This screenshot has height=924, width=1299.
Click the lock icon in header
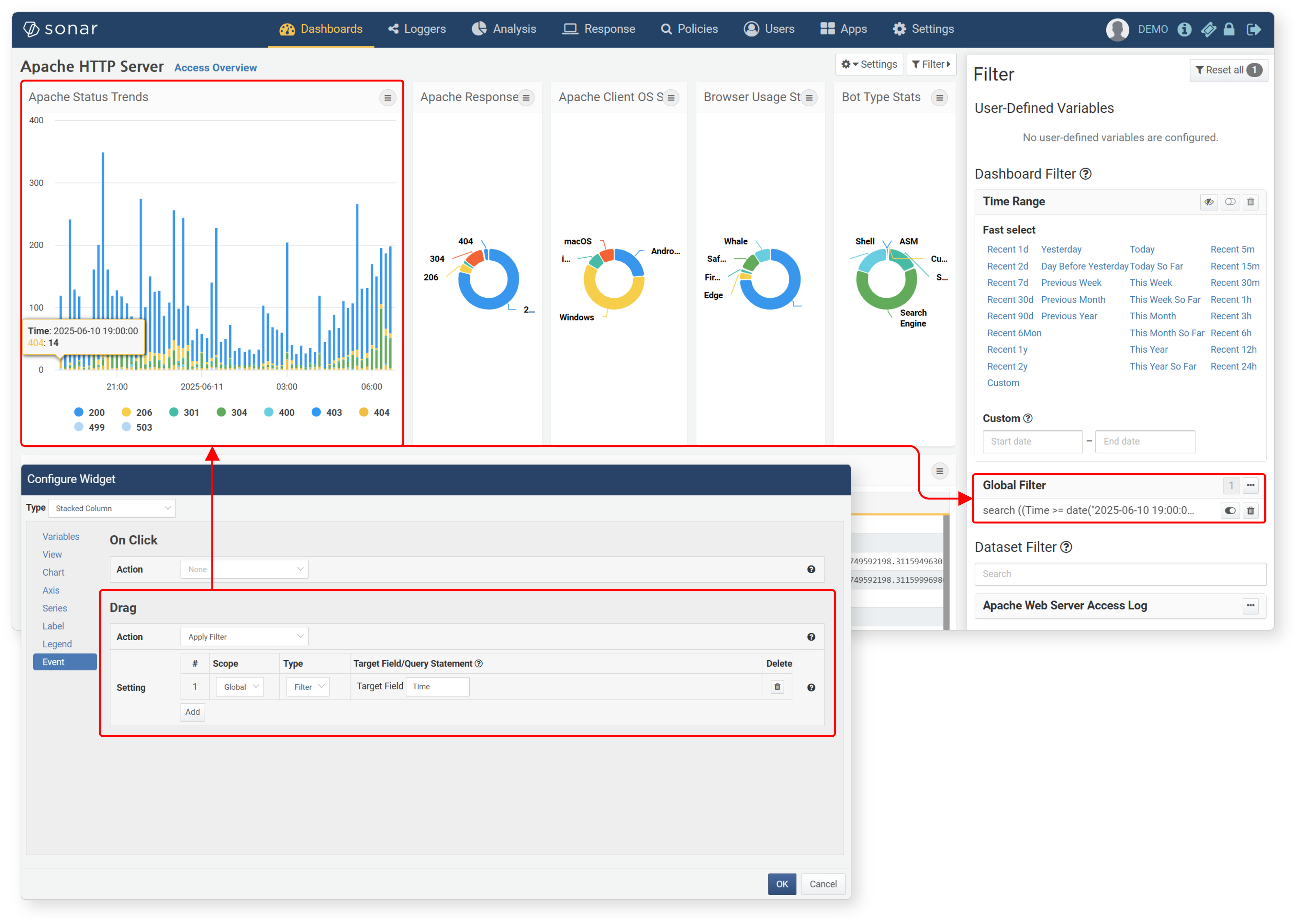click(1228, 29)
